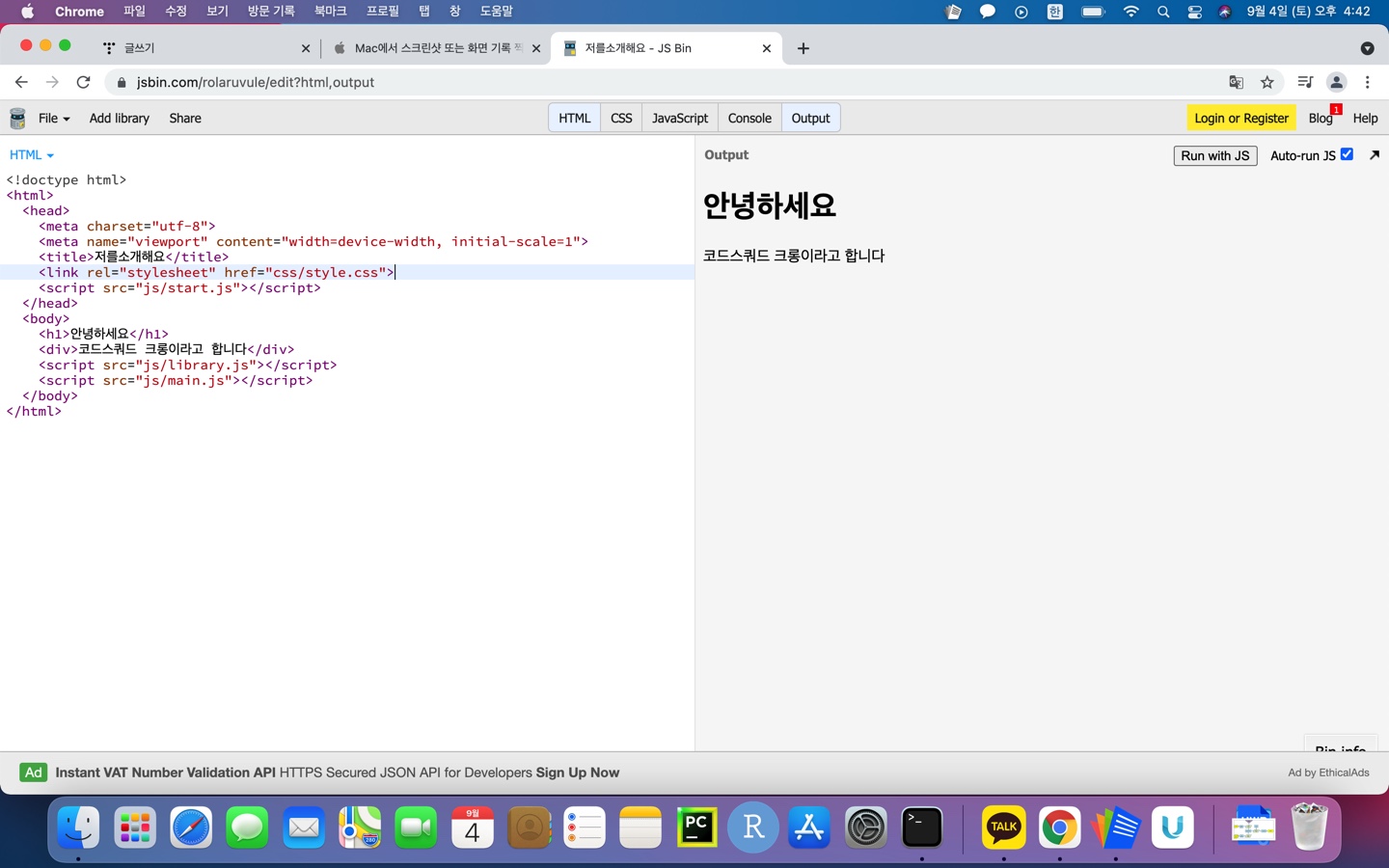
Task: Bookmark this page with the star icon
Action: tap(1267, 82)
